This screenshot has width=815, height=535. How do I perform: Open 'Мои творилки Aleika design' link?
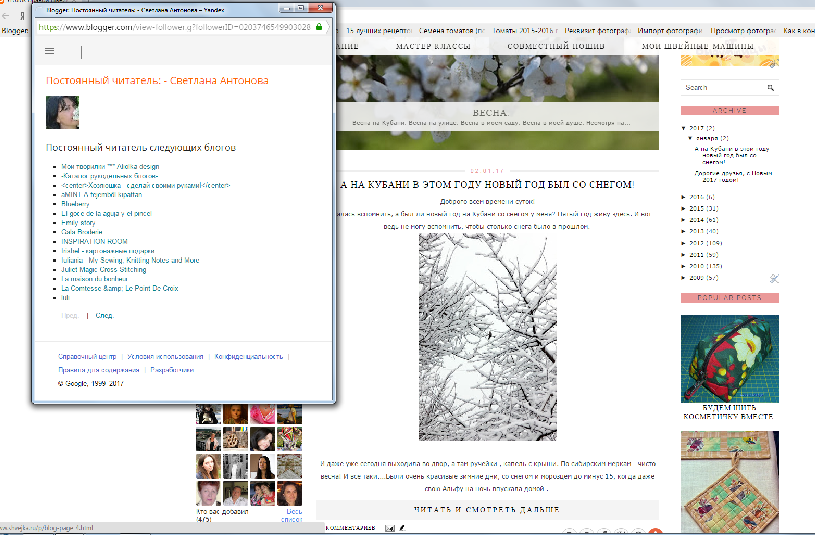(110, 166)
